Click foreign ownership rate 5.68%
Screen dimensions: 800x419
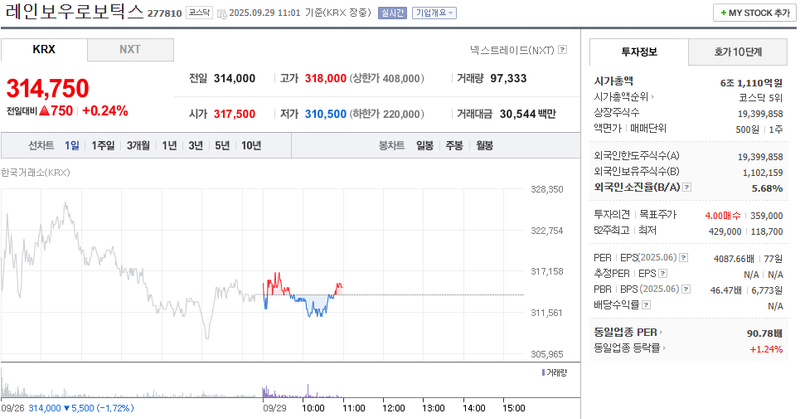tap(767, 188)
